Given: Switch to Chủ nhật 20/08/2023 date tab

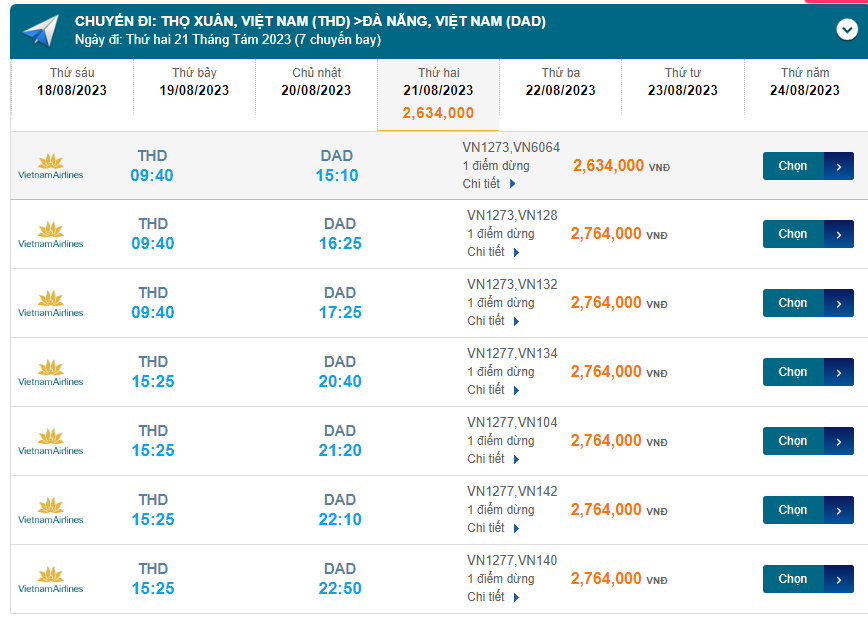Looking at the screenshot, I should pyautogui.click(x=315, y=82).
